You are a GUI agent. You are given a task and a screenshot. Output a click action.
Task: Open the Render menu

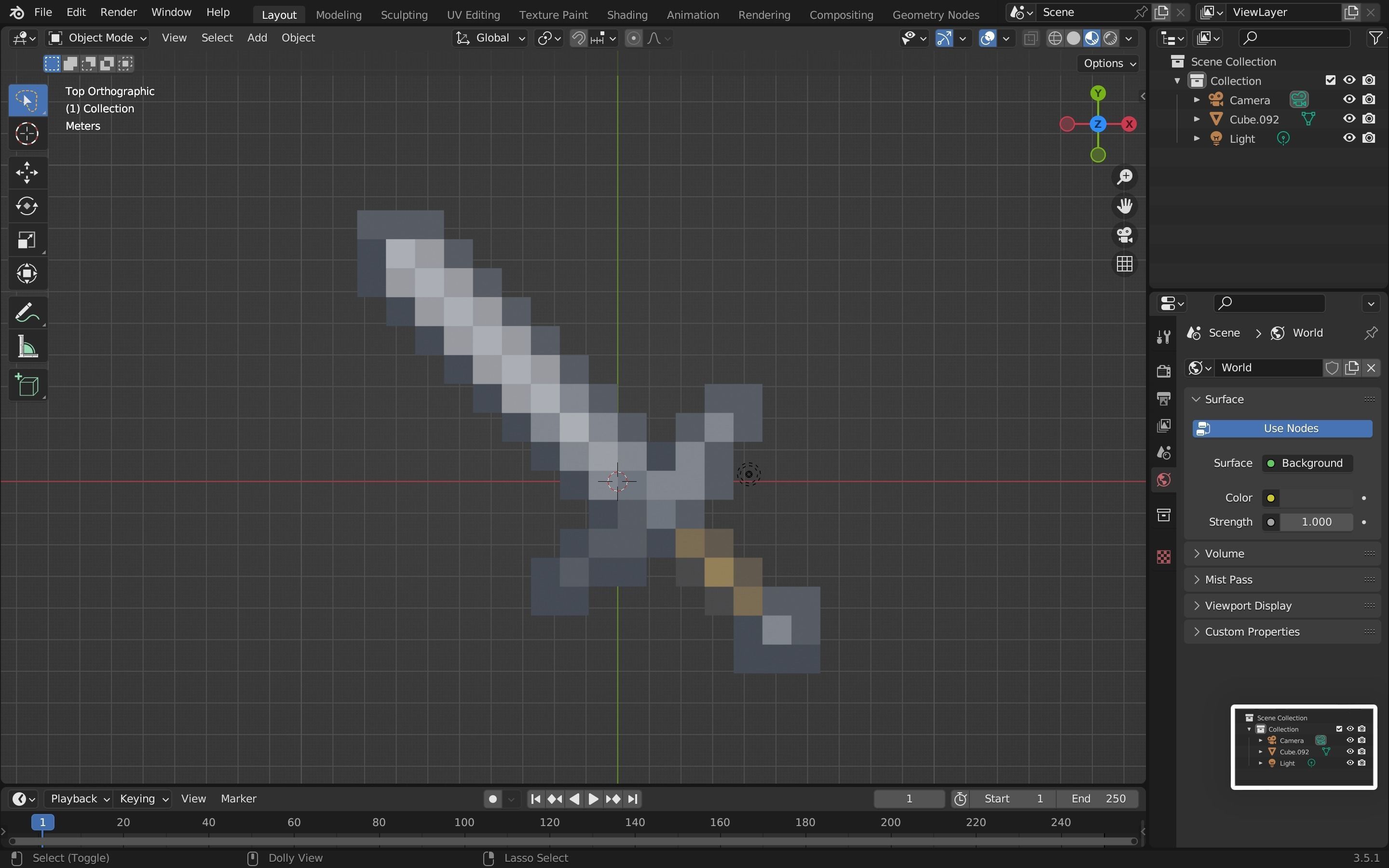point(118,12)
